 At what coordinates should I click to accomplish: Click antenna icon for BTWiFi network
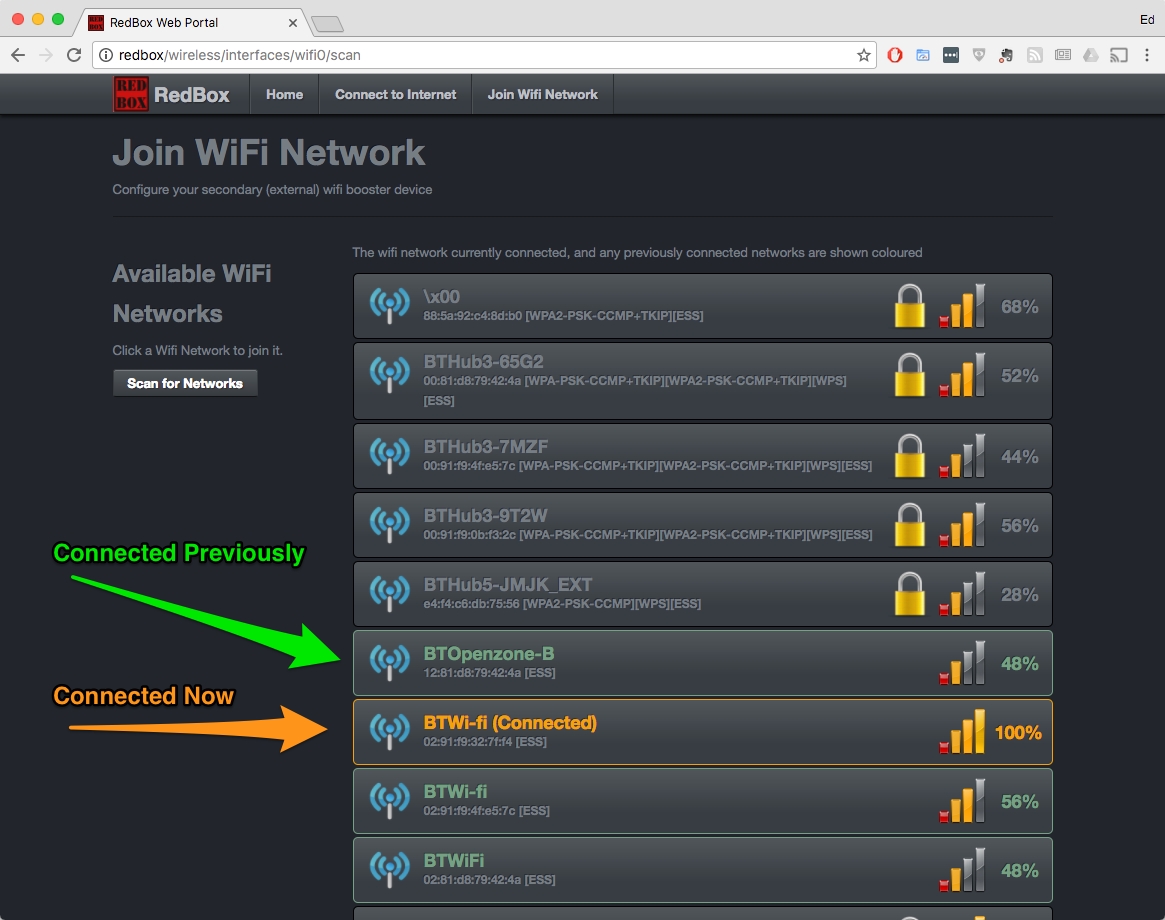[x=390, y=869]
